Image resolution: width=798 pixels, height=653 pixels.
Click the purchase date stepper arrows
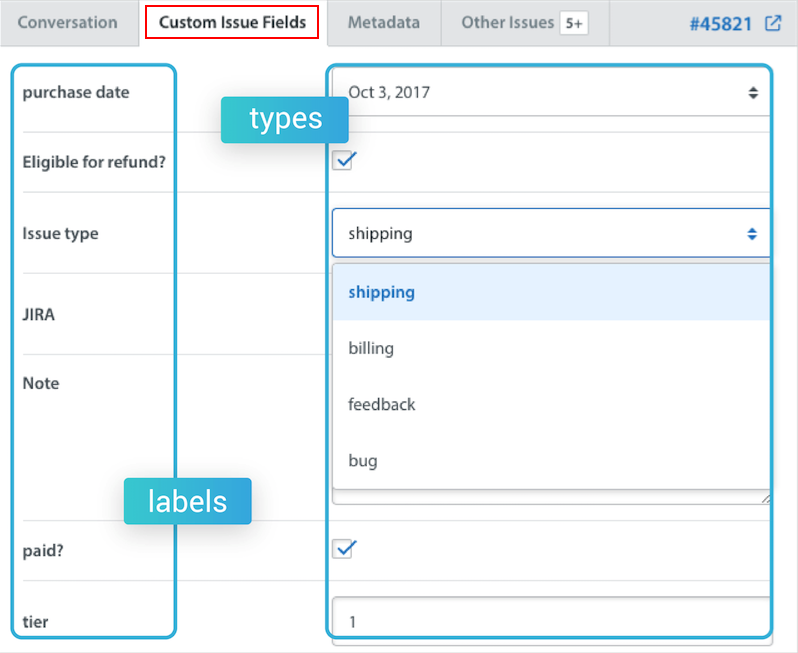coord(752,93)
